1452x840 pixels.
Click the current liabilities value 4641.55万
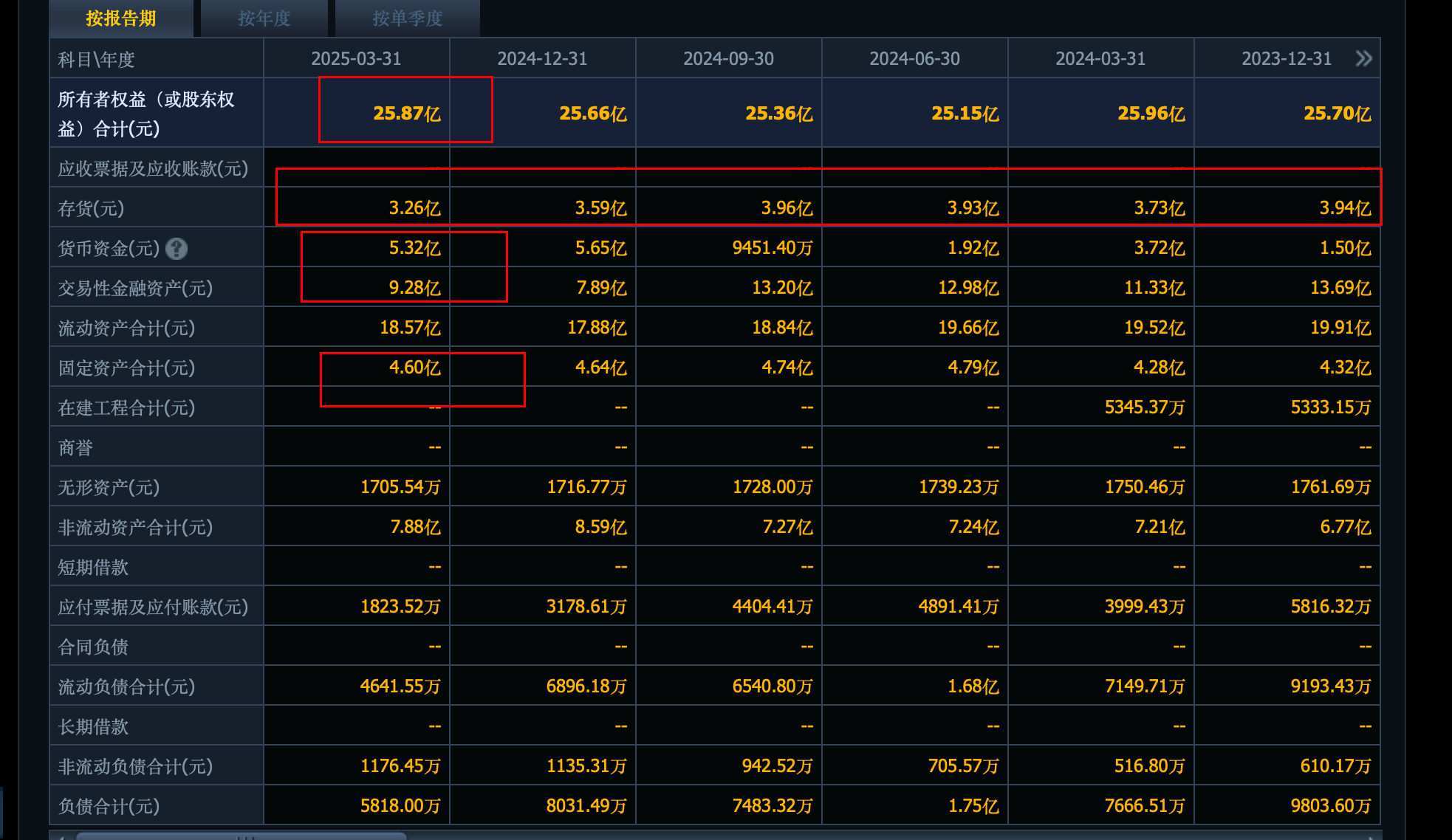pos(400,686)
